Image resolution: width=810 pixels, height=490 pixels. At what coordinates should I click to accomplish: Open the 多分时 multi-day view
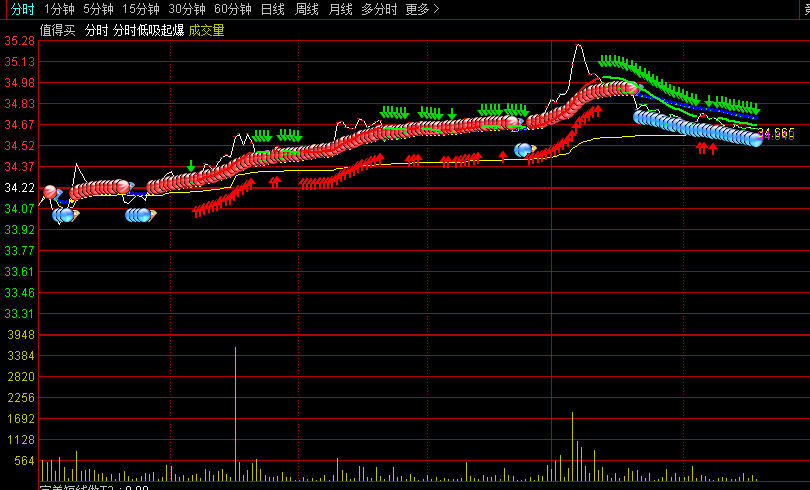coord(379,9)
